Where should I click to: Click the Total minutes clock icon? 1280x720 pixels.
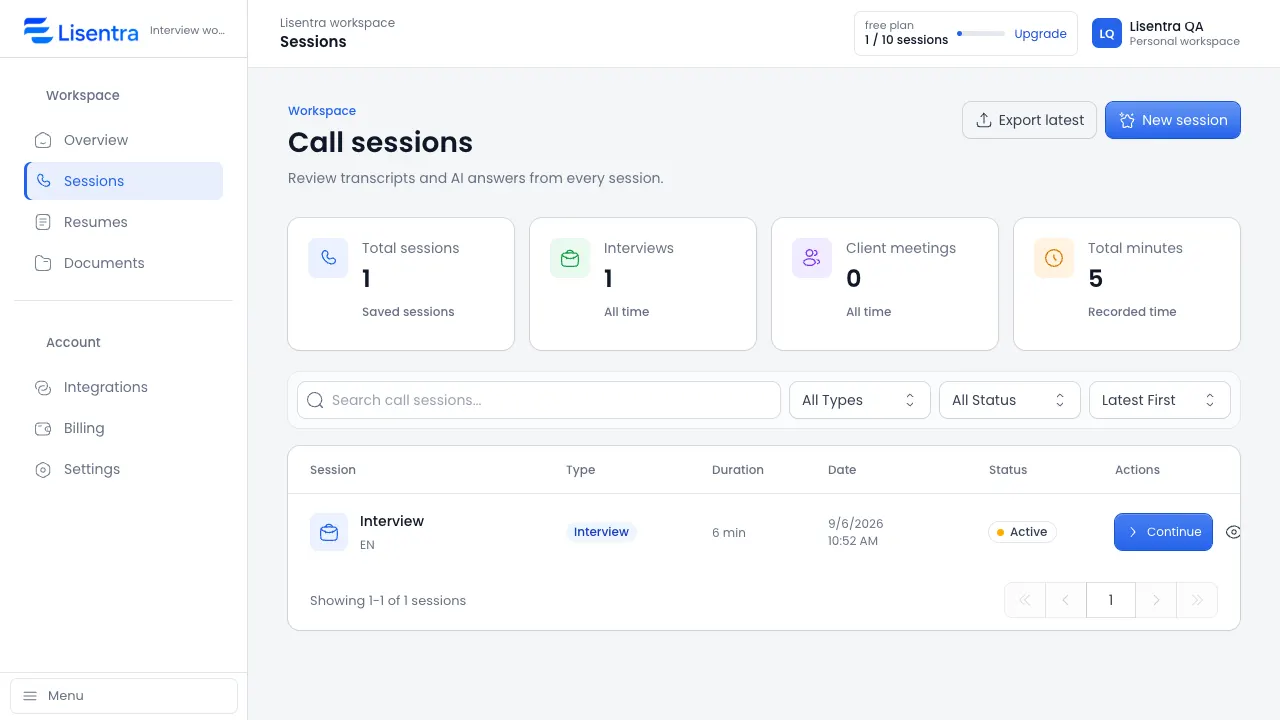[x=1054, y=258]
